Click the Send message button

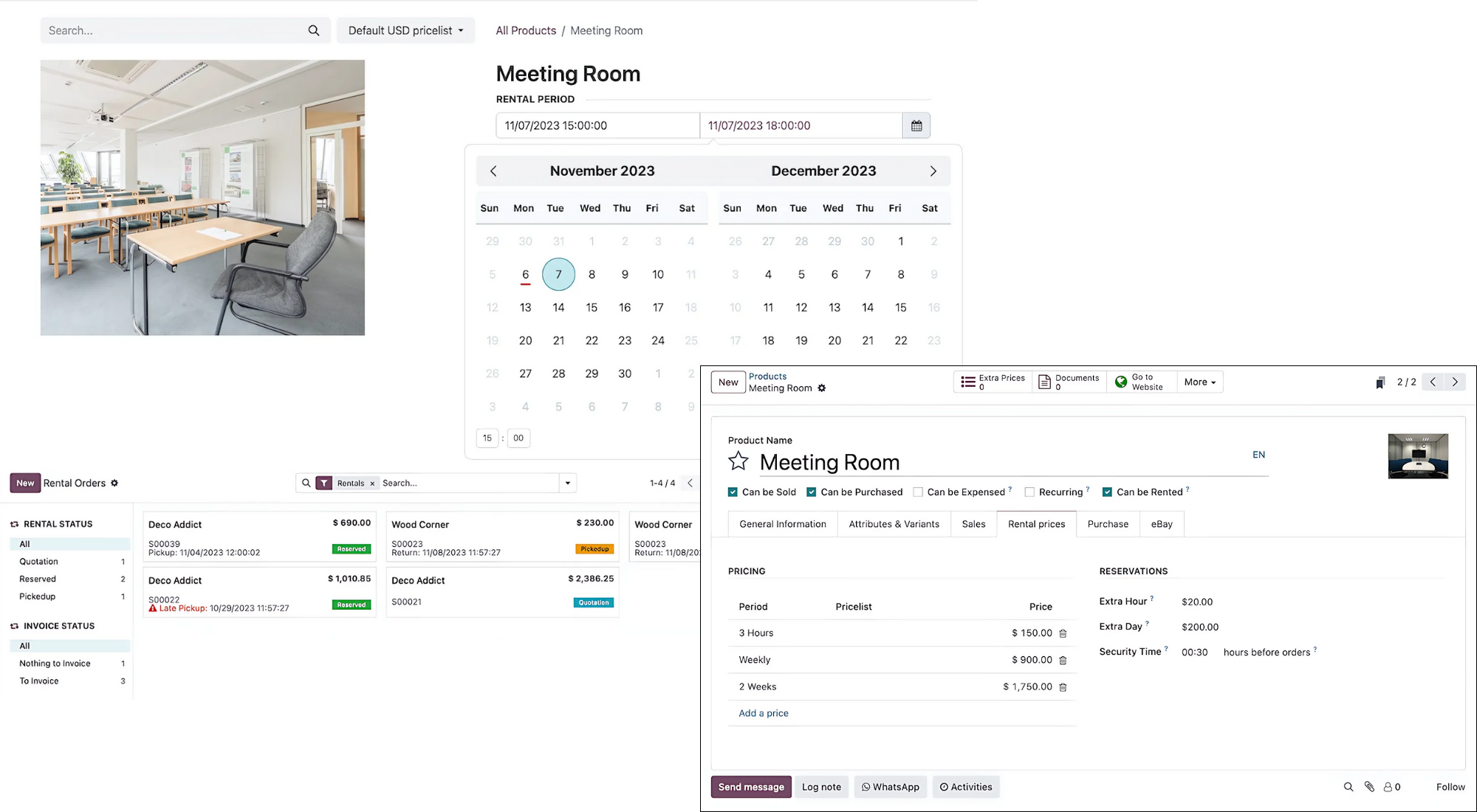[x=750, y=787]
